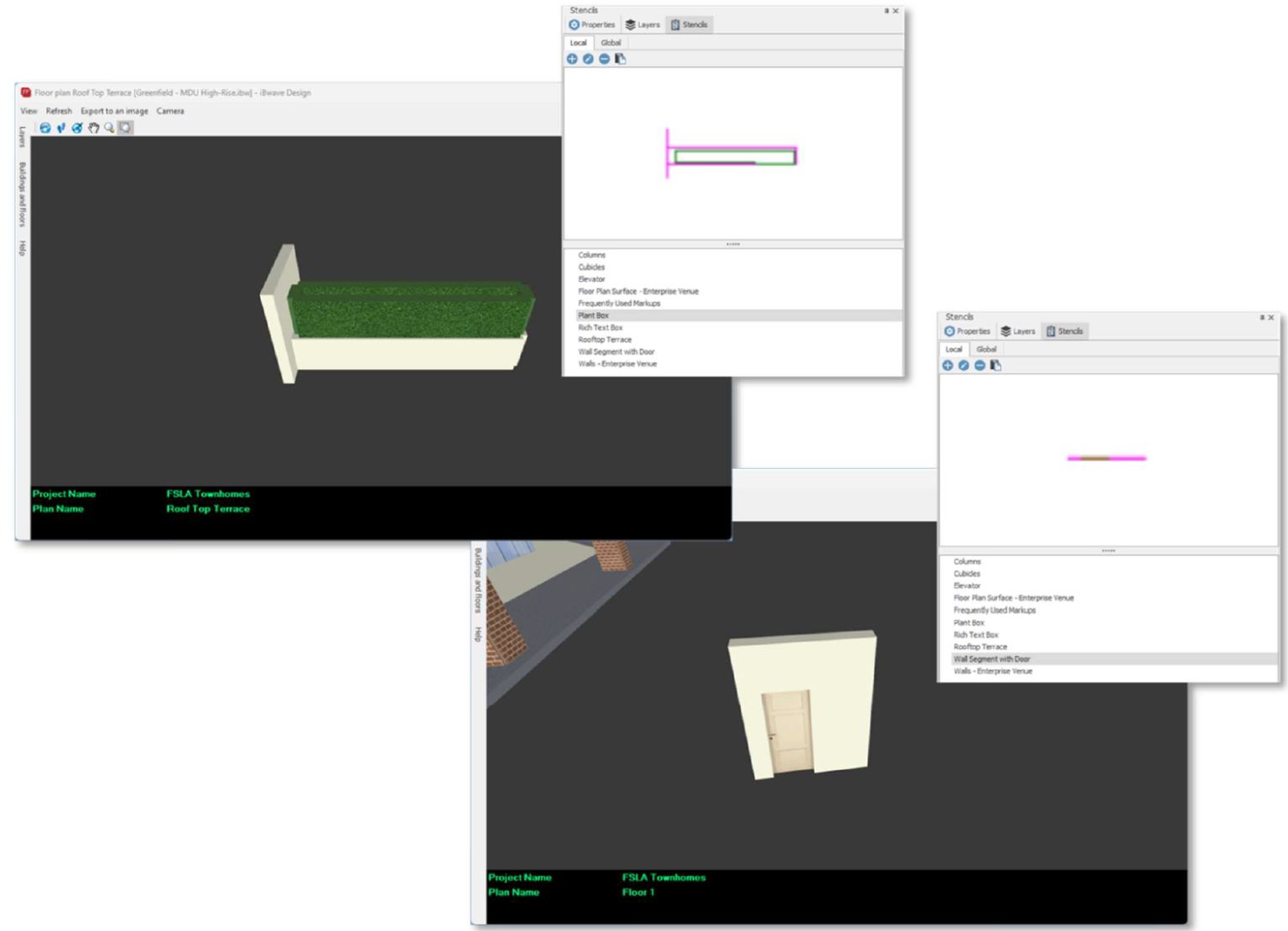Toggle auto-hide pin on the Stencils panel
The image size is (1288, 931).
coord(887,11)
